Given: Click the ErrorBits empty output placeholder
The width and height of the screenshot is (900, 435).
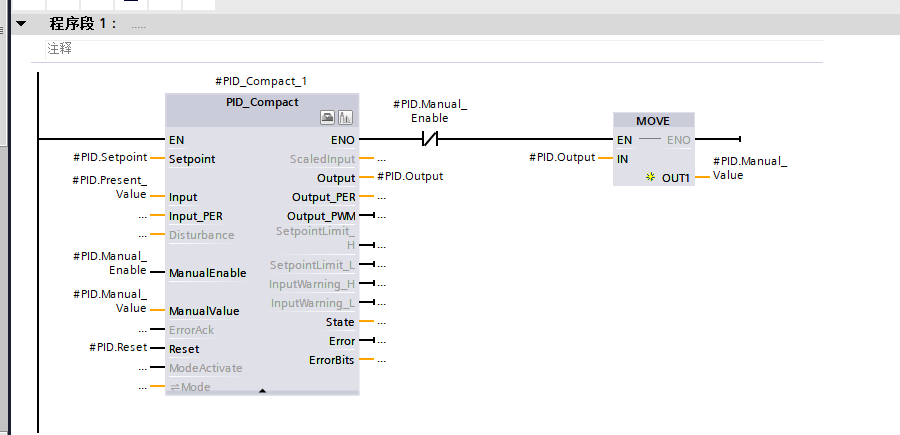Looking at the screenshot, I should click(x=382, y=360).
